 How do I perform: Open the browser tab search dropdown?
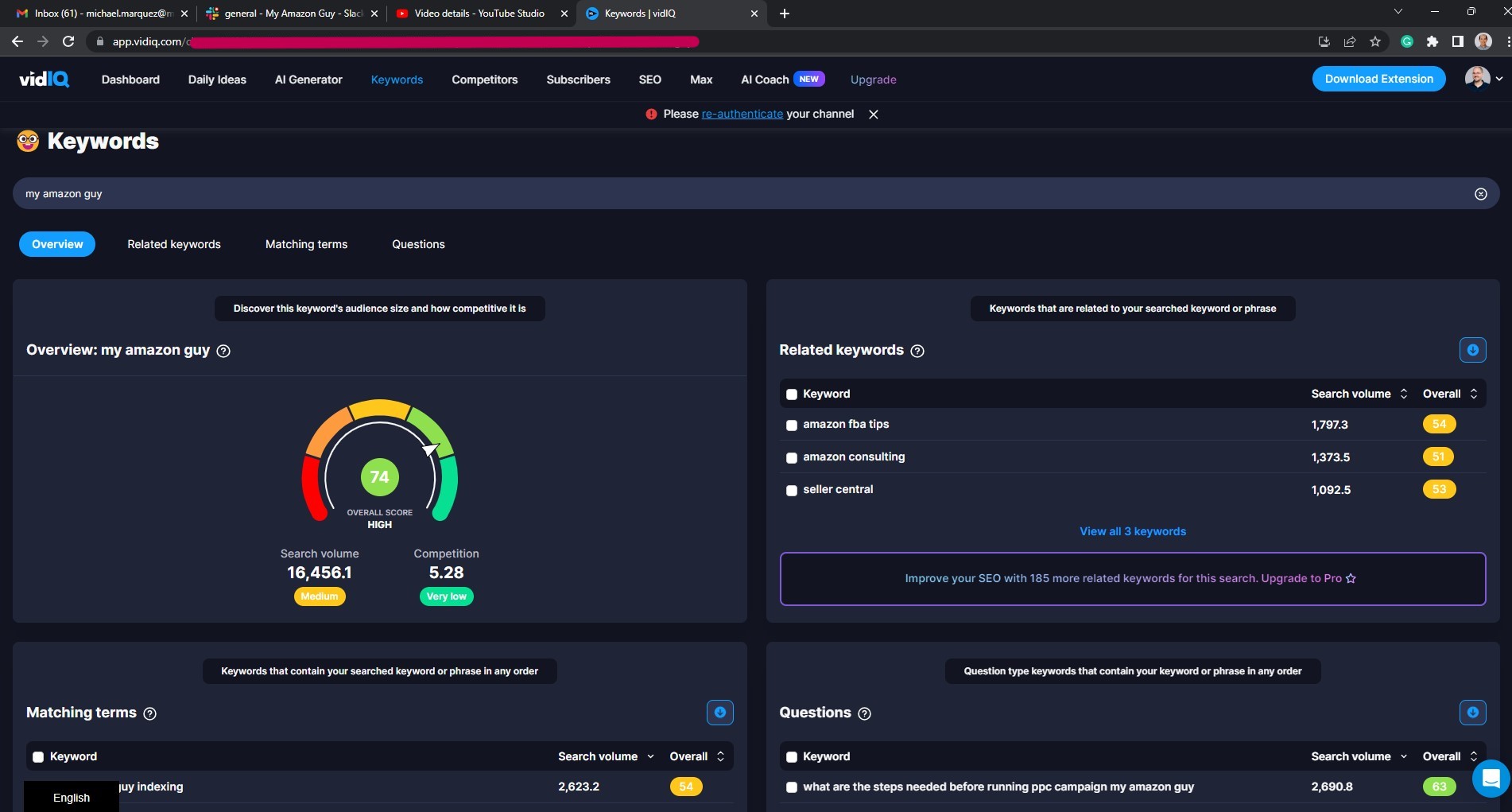click(x=1398, y=12)
